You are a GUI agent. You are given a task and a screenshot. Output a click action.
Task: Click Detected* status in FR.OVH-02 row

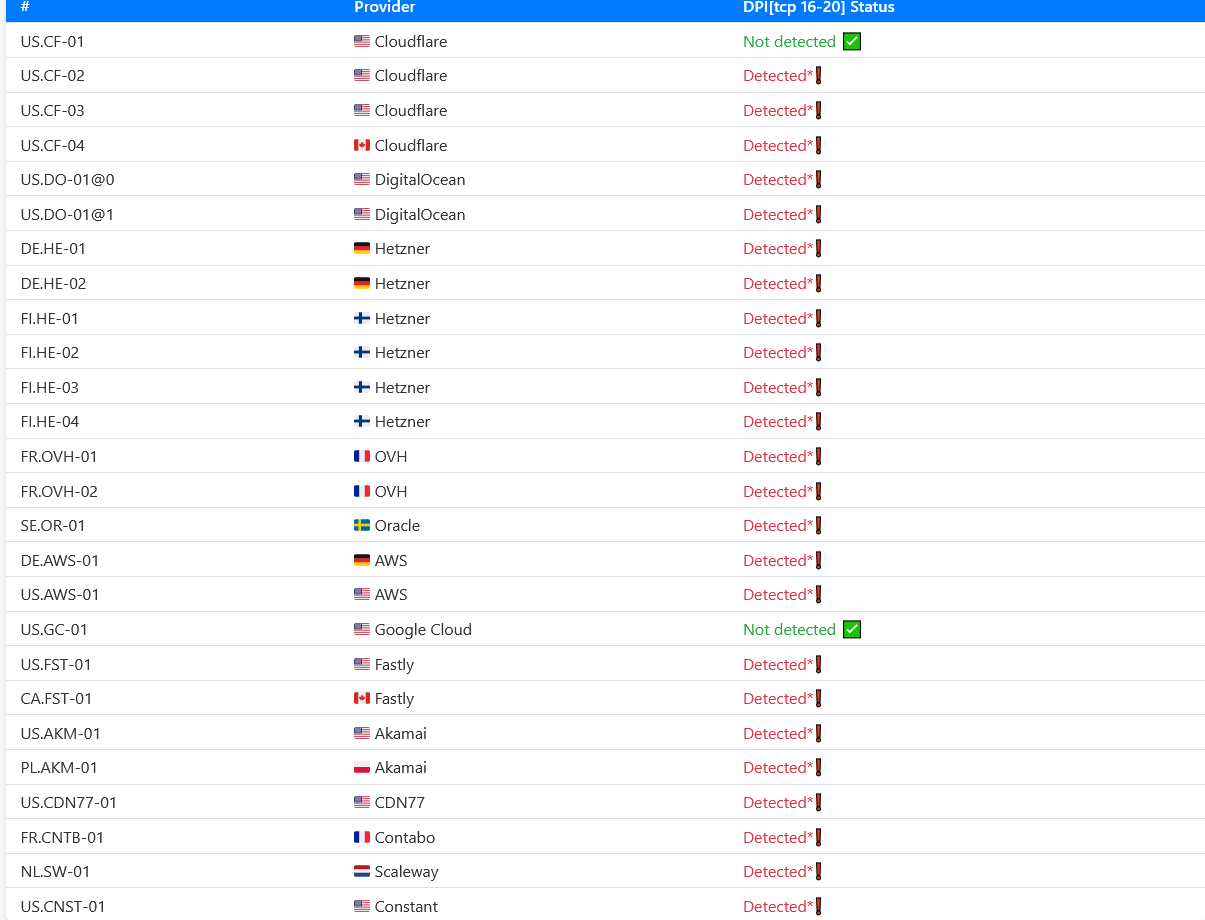tap(778, 492)
